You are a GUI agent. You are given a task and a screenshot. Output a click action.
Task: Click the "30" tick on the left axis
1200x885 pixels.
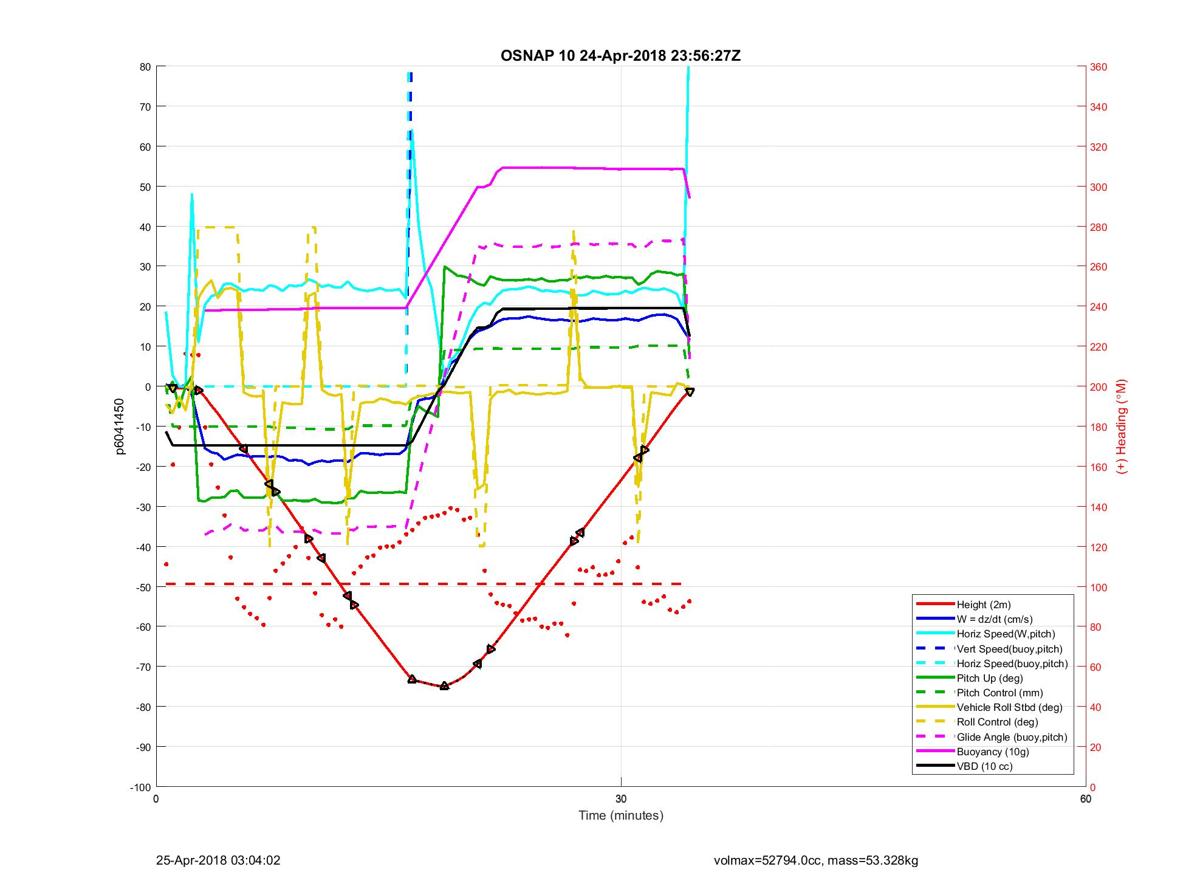[145, 267]
